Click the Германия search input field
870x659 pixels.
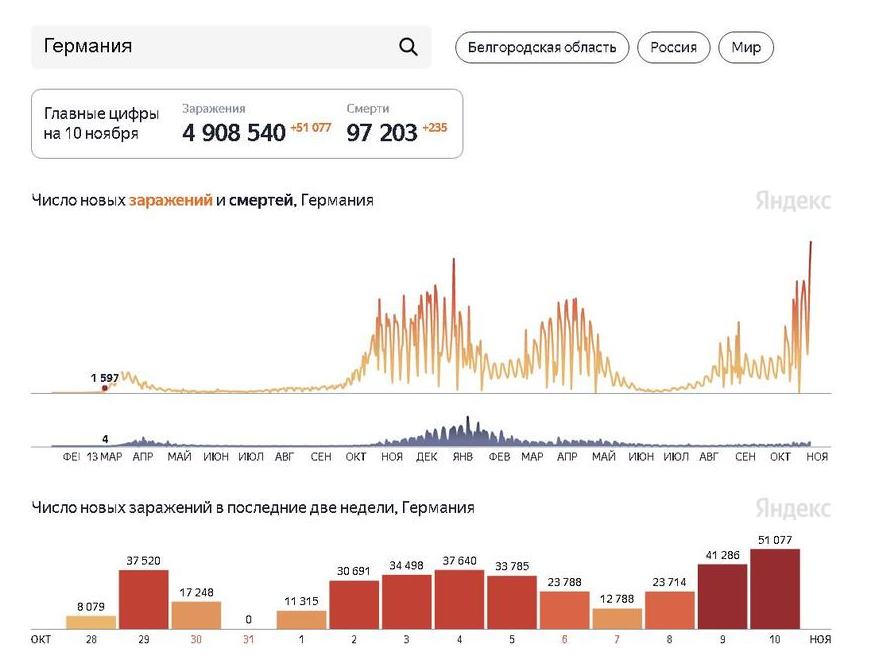click(210, 47)
